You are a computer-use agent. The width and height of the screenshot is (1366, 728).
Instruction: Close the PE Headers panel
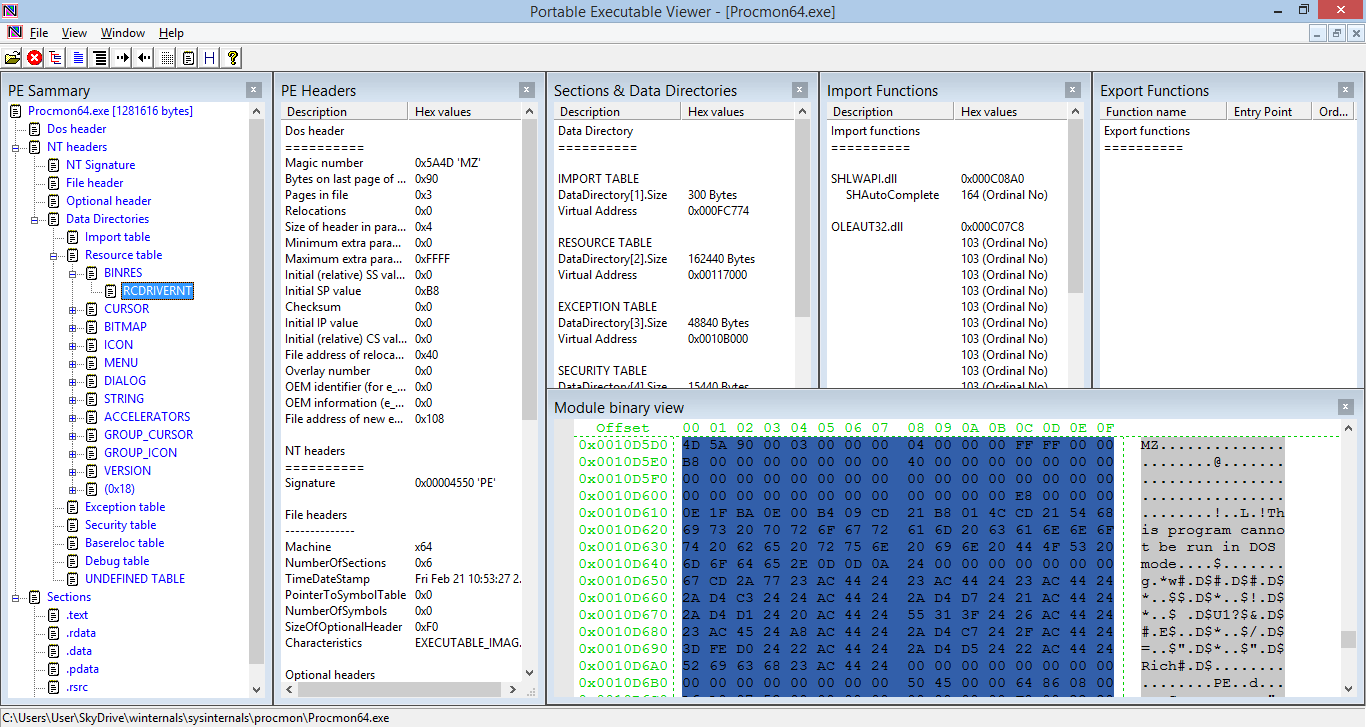527,90
